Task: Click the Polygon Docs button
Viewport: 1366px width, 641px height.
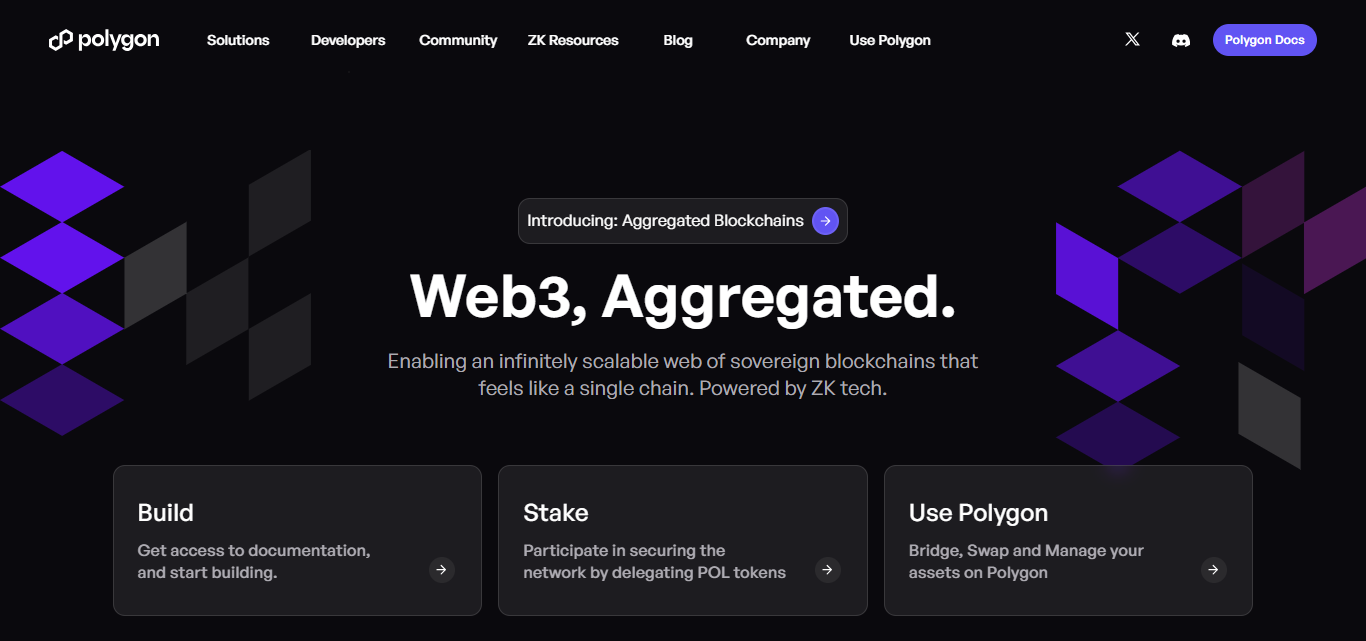Action: [1265, 40]
